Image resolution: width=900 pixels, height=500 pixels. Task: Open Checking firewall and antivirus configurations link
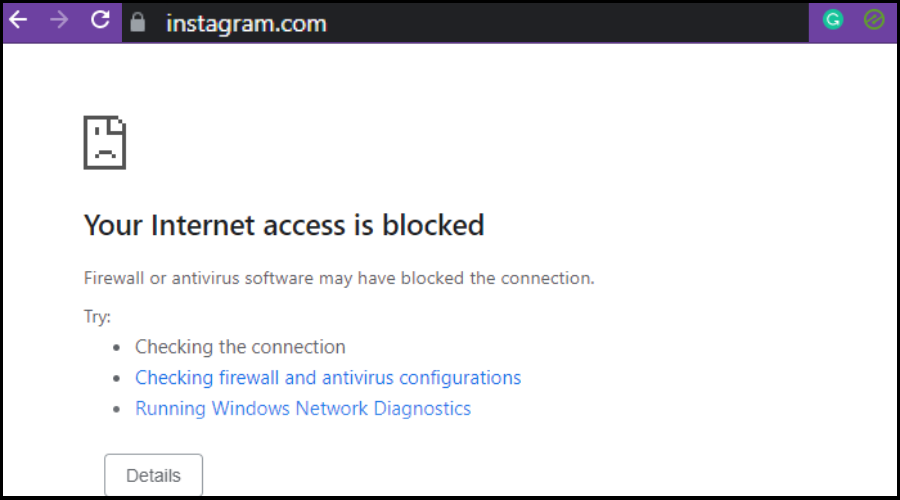[x=328, y=378]
